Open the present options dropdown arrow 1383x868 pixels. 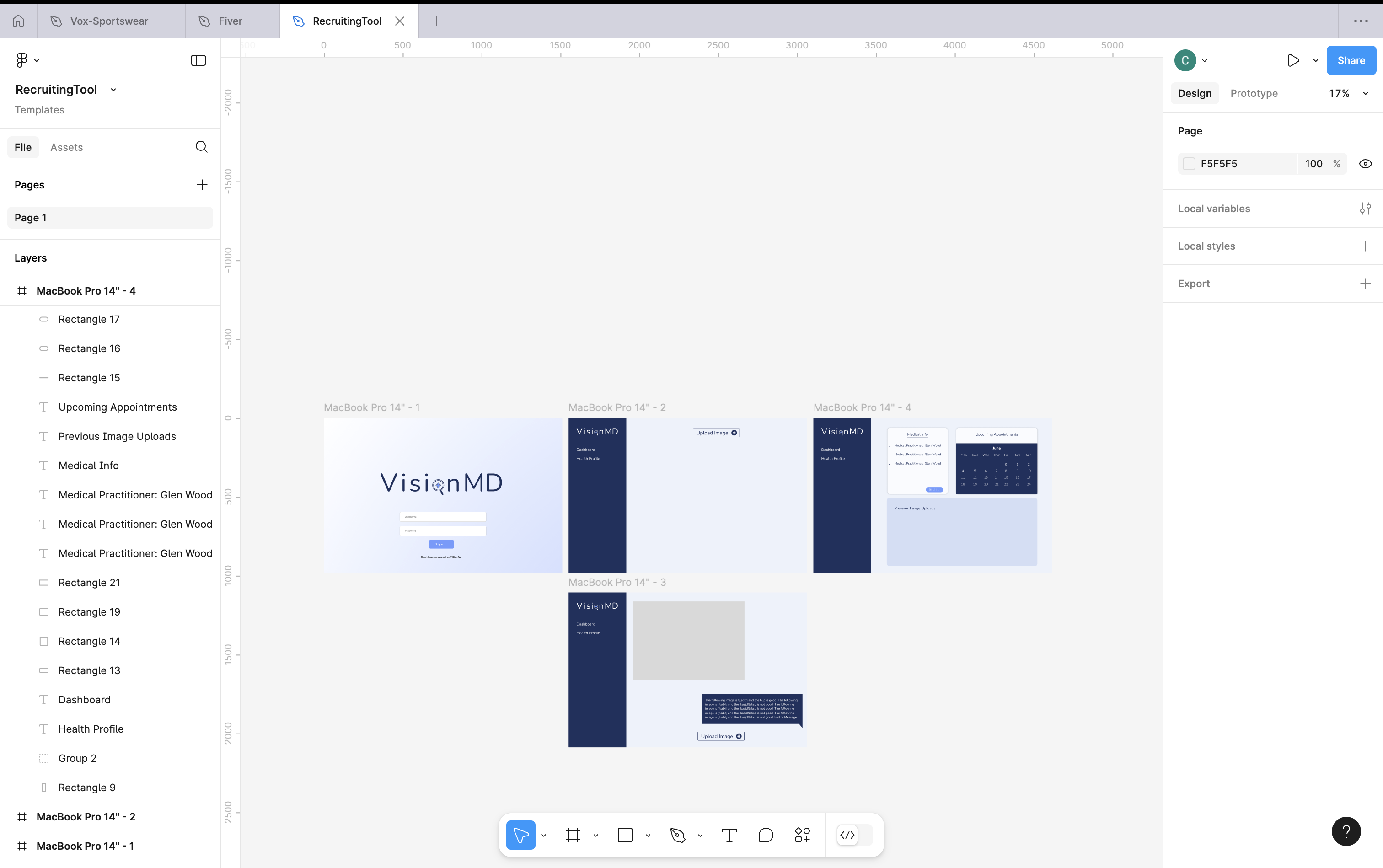(1315, 60)
